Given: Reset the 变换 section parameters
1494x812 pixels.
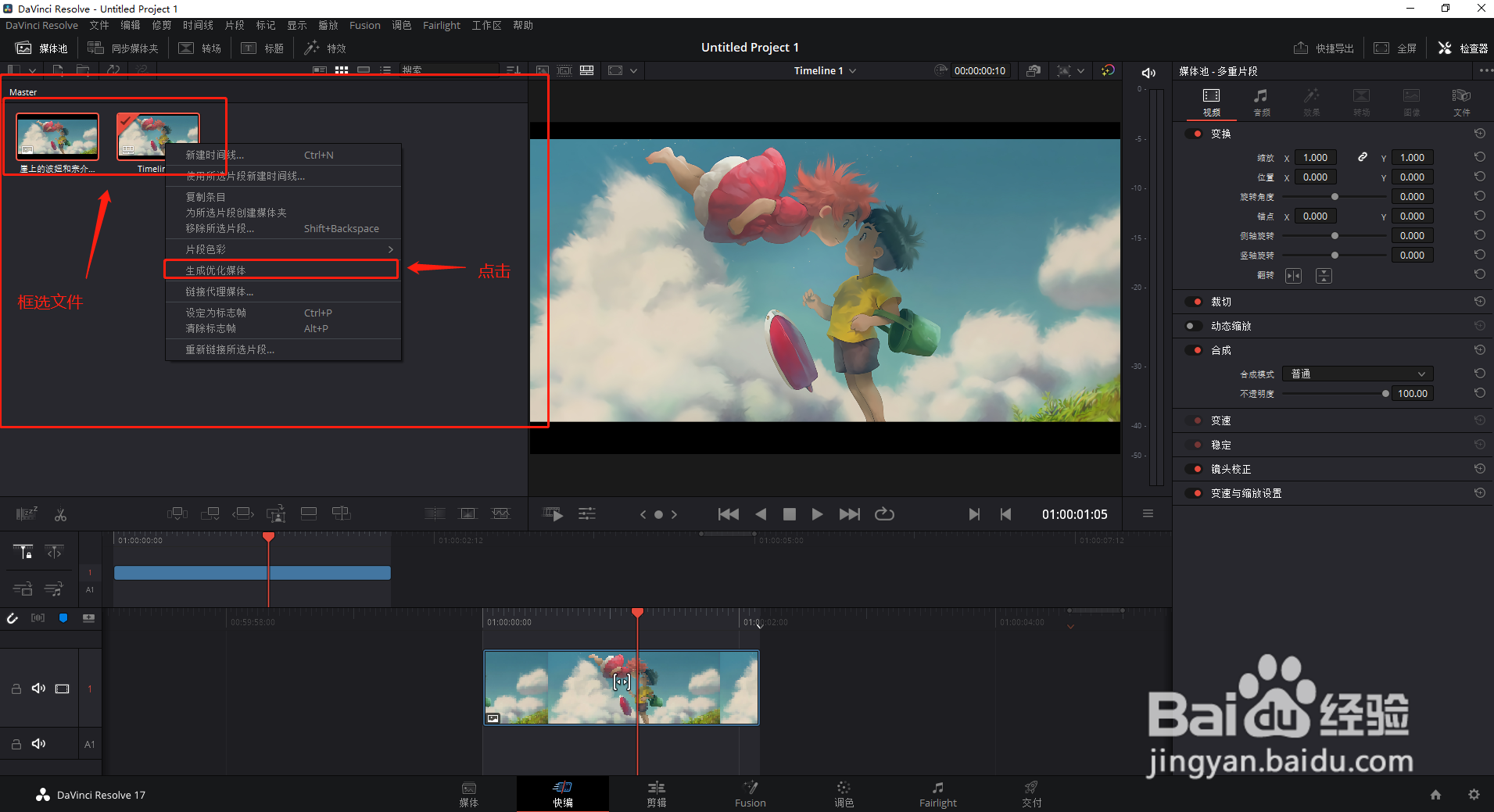Looking at the screenshot, I should [1479, 134].
